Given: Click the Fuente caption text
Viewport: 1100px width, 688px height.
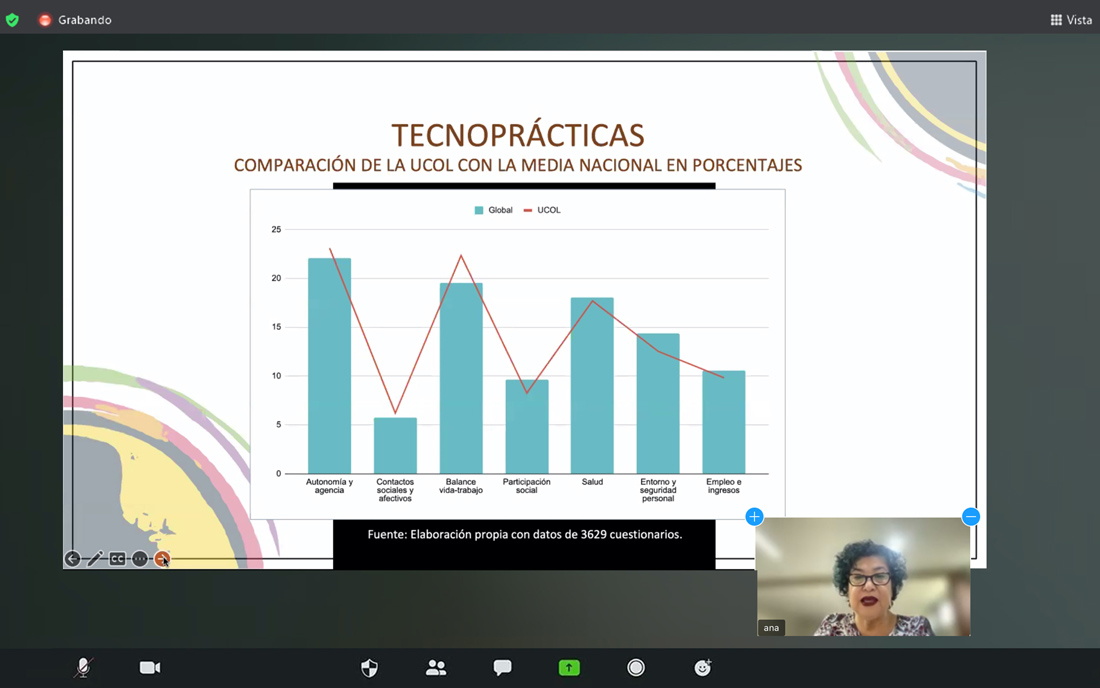Looking at the screenshot, I should (x=525, y=534).
